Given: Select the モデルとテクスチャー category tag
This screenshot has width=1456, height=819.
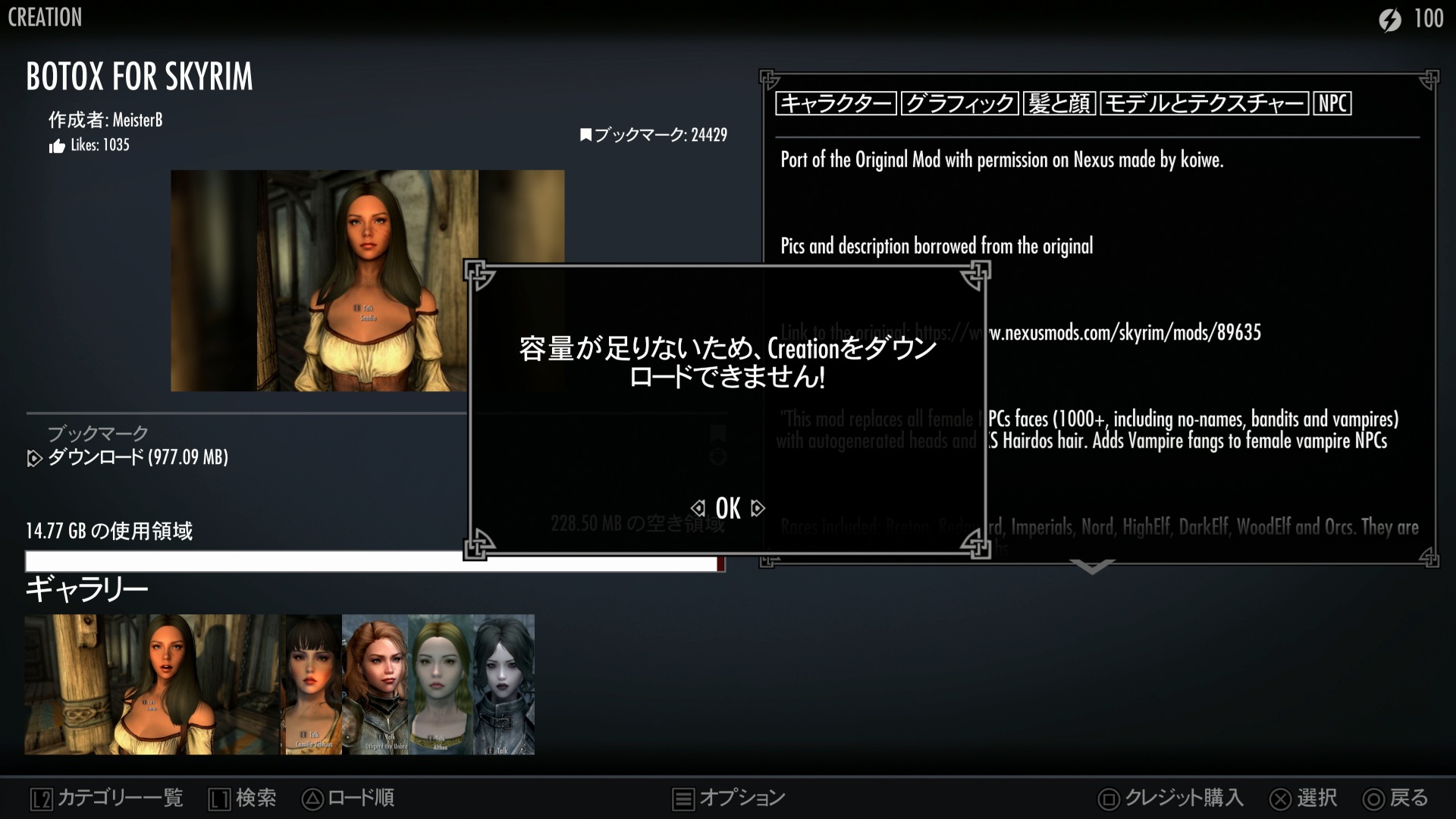Looking at the screenshot, I should tap(1204, 103).
